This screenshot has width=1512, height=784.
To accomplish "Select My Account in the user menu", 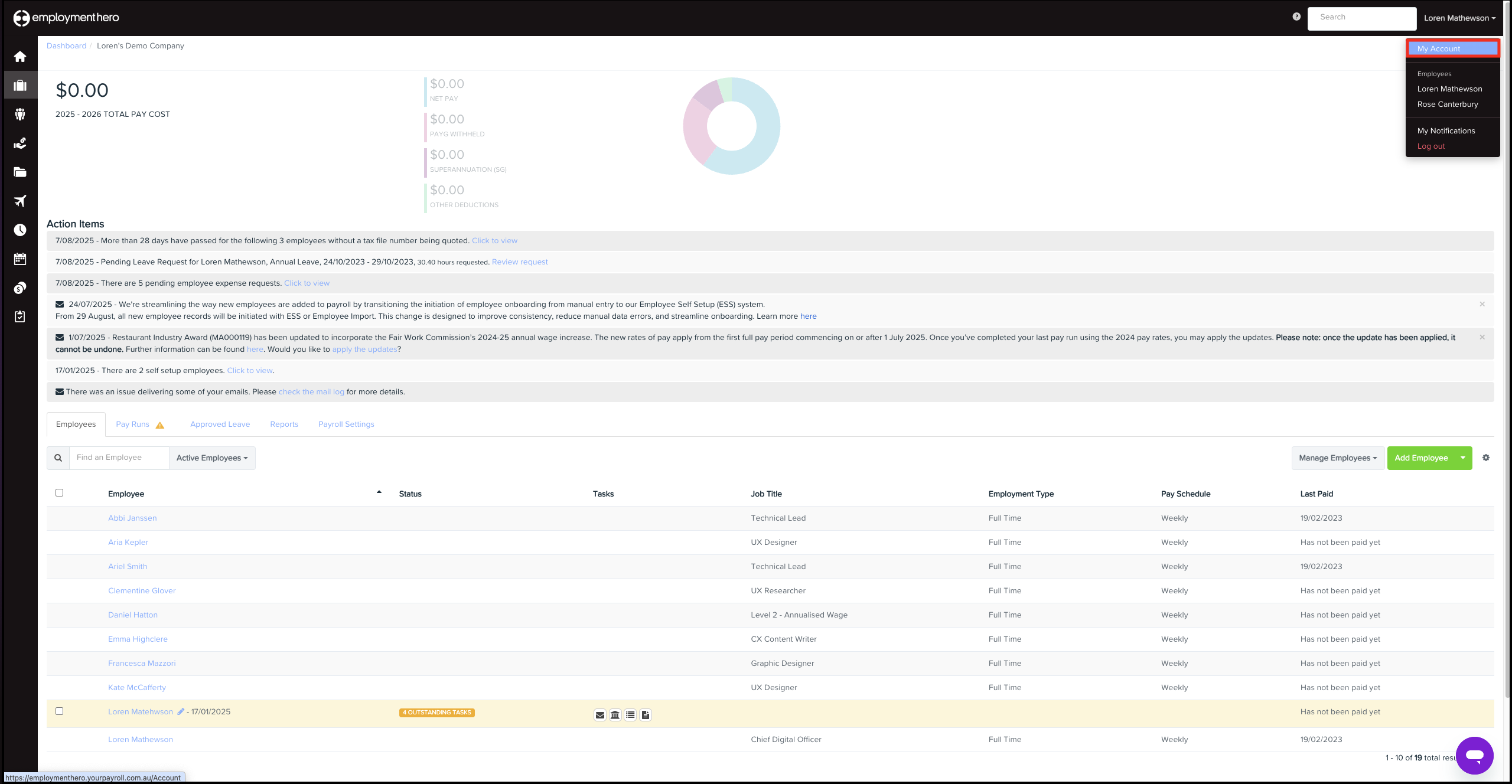I will [x=1438, y=48].
